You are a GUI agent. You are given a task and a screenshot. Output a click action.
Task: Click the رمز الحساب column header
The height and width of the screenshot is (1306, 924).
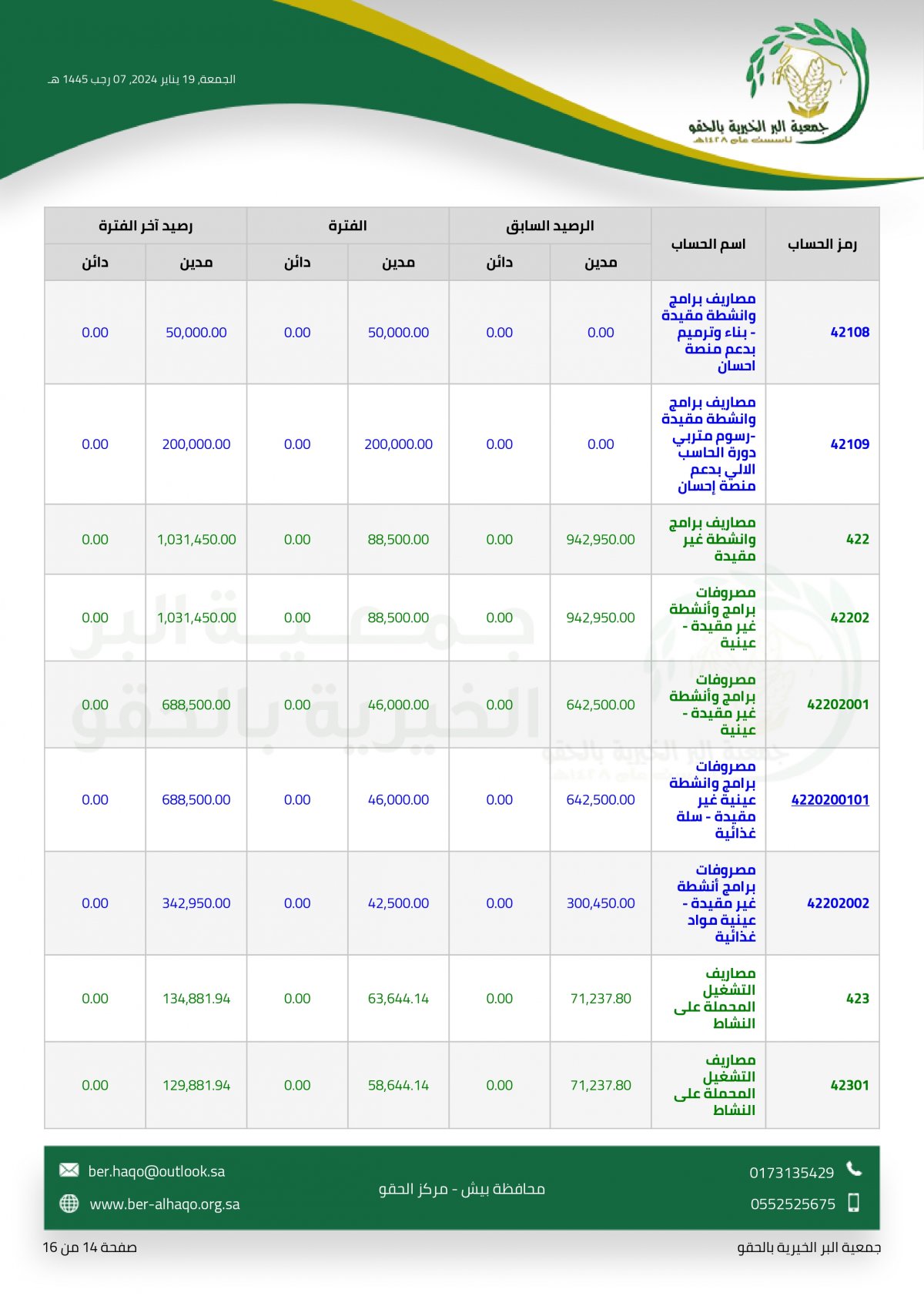(x=822, y=244)
